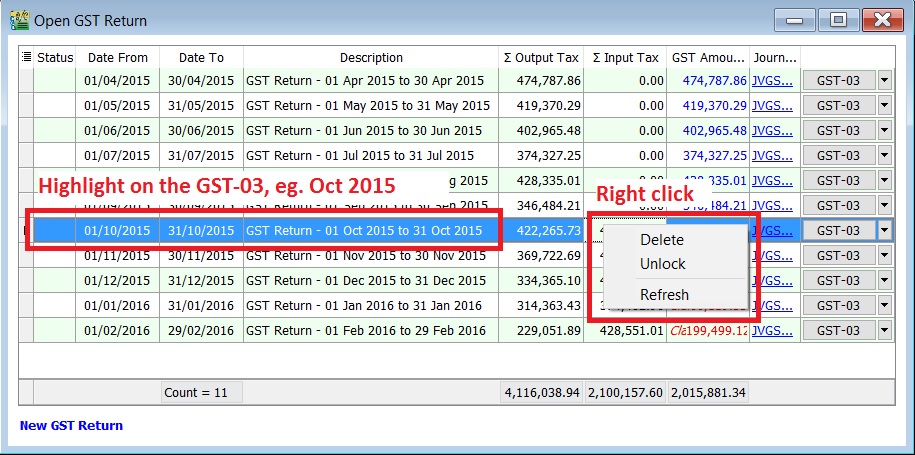The width and height of the screenshot is (915, 455).
Task: Choose Delete from the context menu
Action: tap(662, 240)
